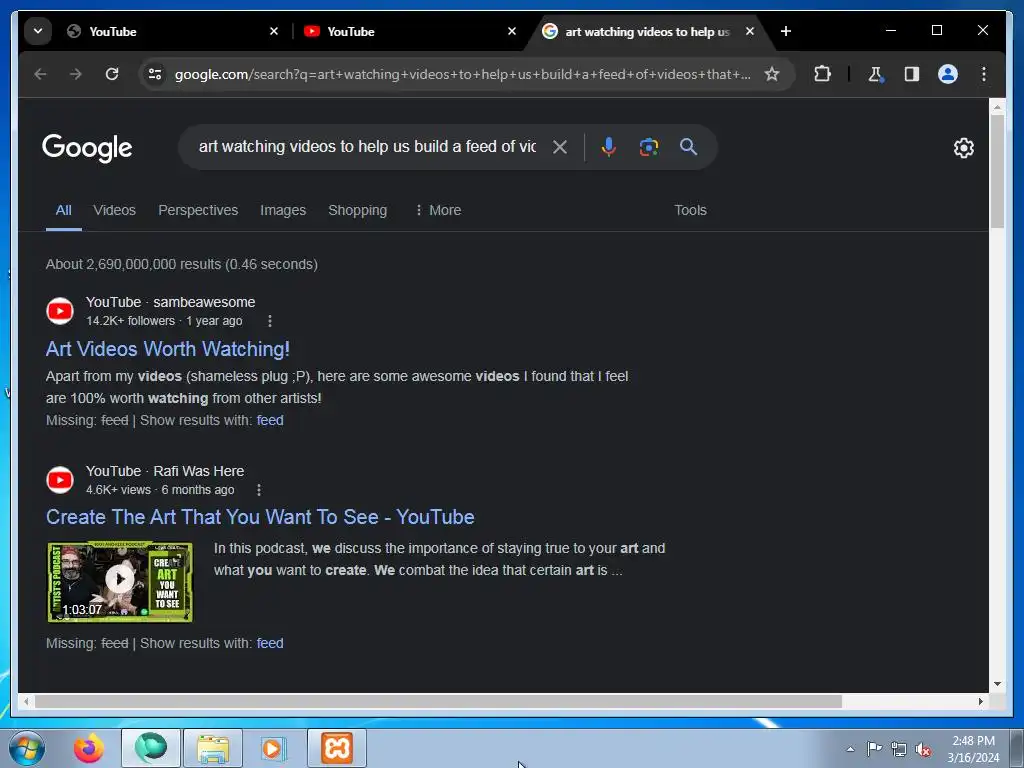Select the All results tab
The image size is (1024, 768).
pos(63,210)
